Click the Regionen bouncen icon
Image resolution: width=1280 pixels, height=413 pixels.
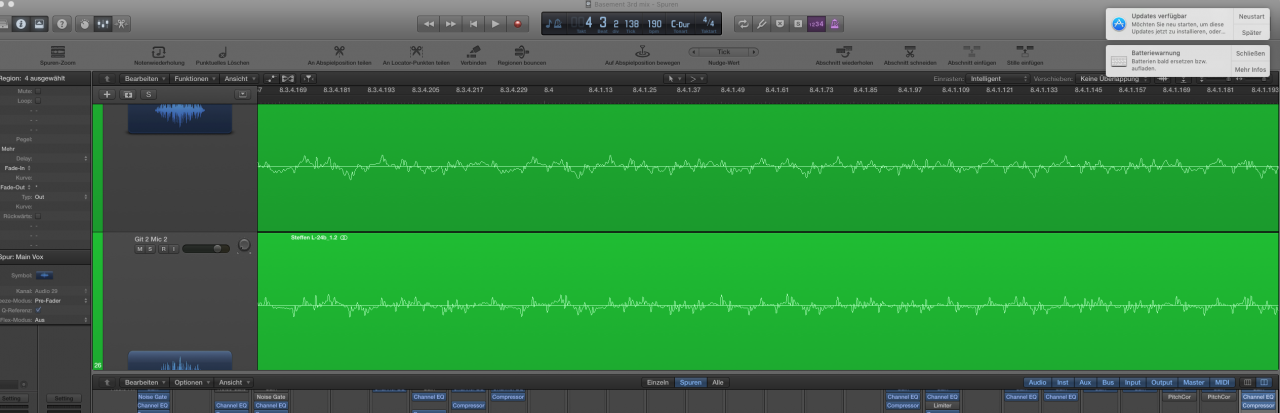[x=521, y=52]
